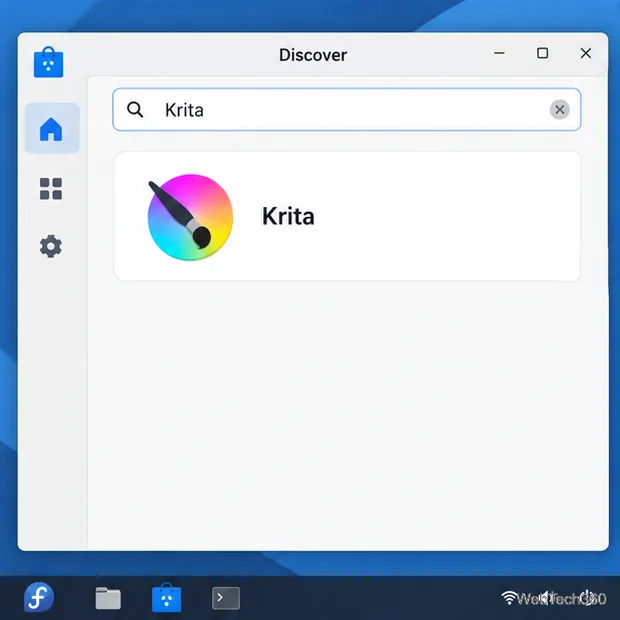Clear the Krita search text
Screen dimensions: 620x620
559,110
